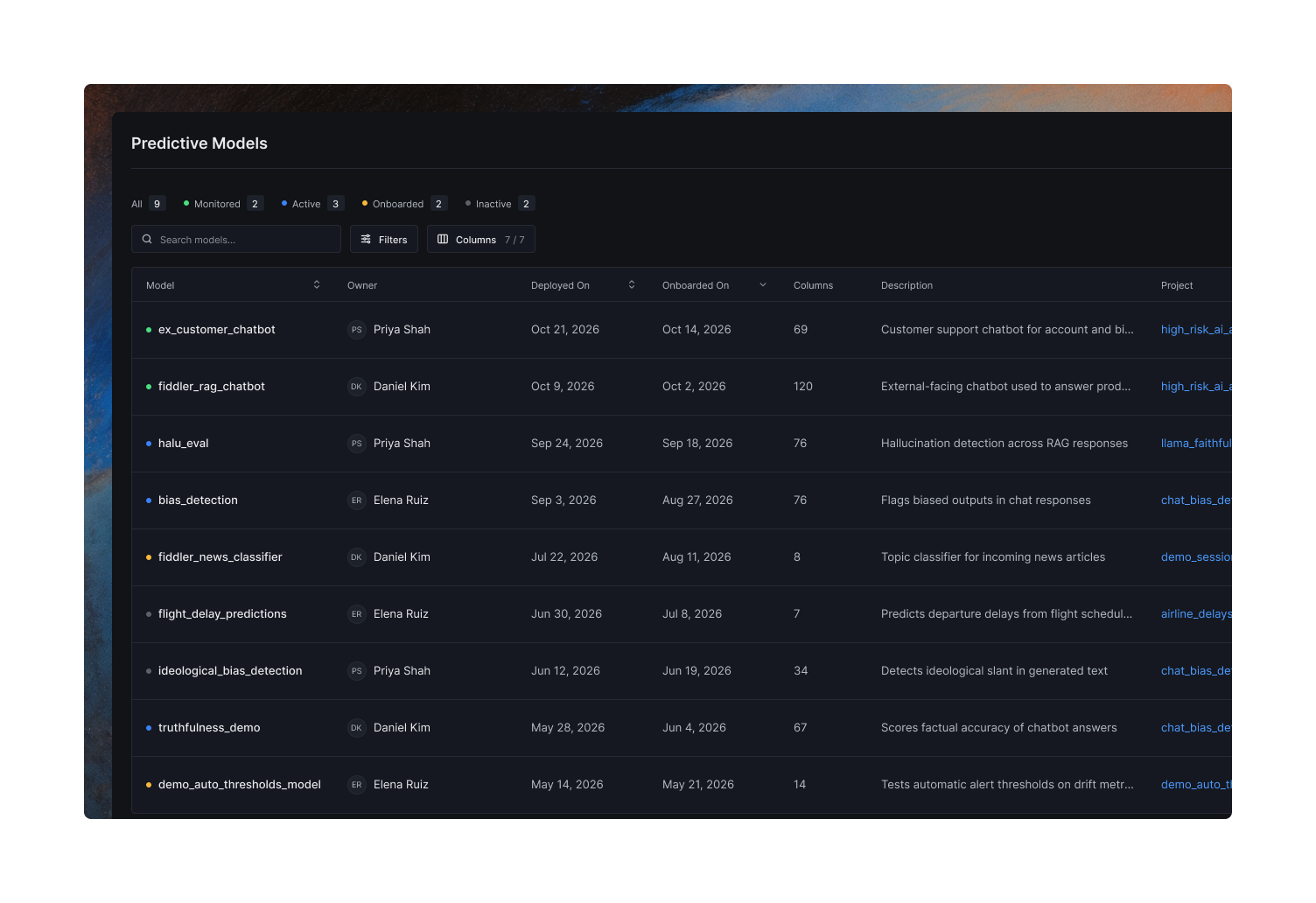This screenshot has height=903, width=1316.
Task: Open the Filters button
Action: (384, 239)
